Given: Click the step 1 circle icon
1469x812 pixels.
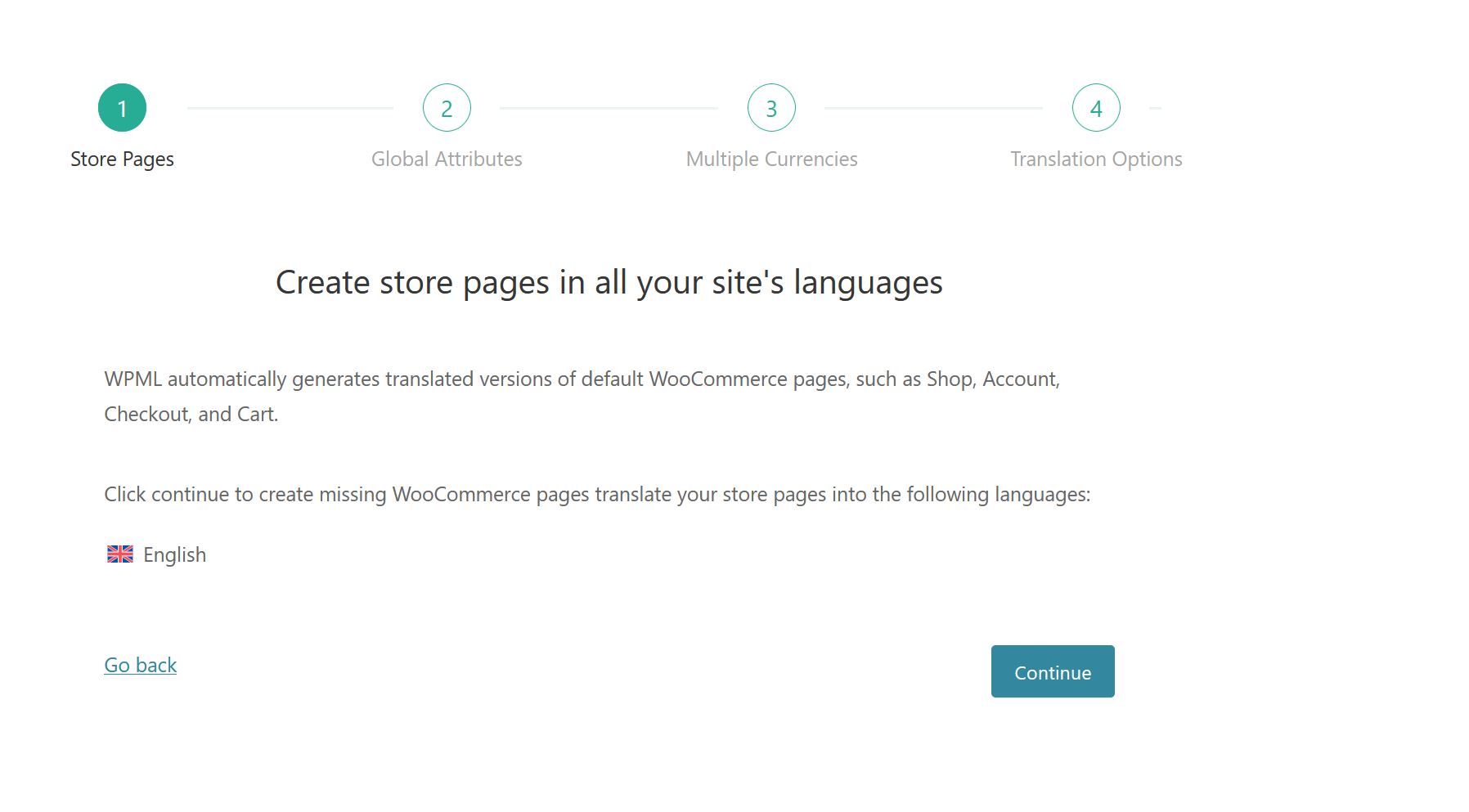Looking at the screenshot, I should [x=122, y=108].
